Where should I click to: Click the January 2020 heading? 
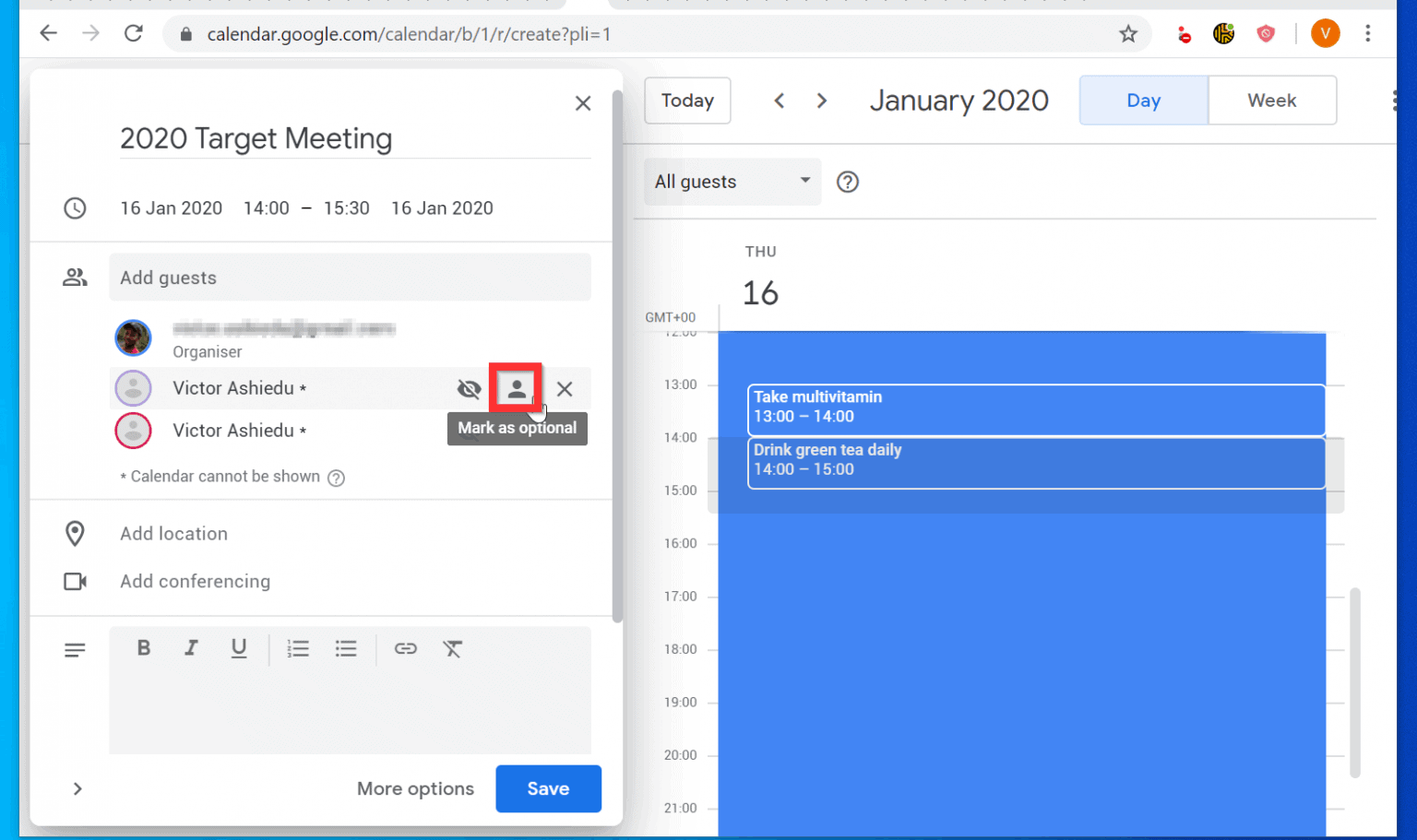point(959,101)
